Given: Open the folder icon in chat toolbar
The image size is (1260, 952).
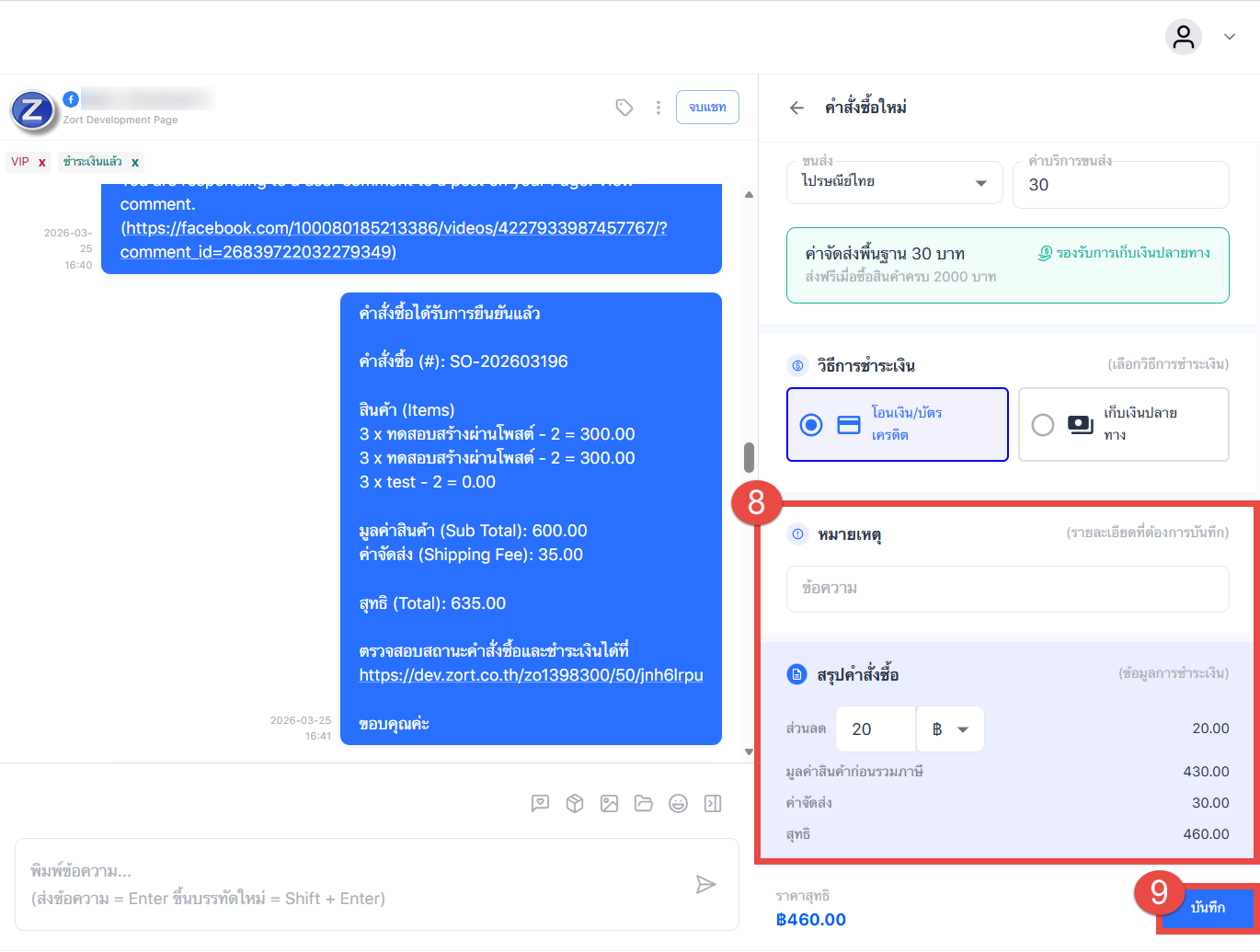Looking at the screenshot, I should pos(644,804).
